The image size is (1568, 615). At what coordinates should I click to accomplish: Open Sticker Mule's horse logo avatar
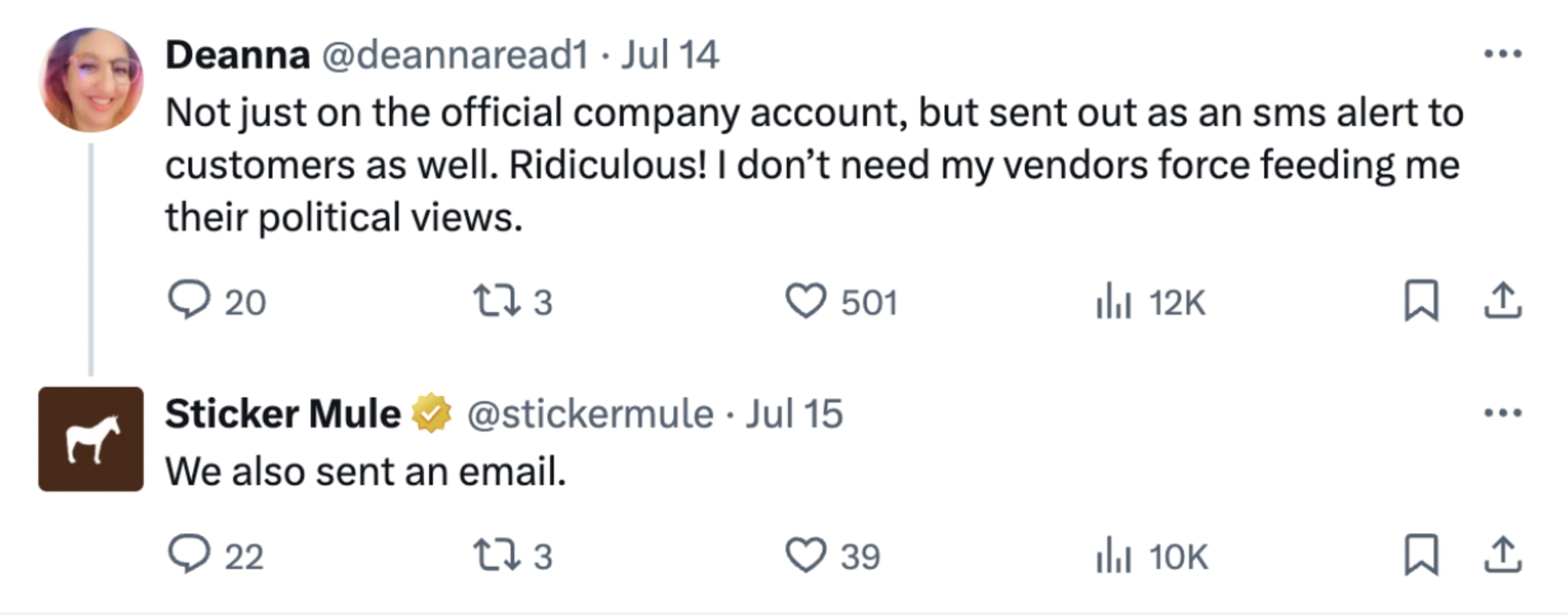point(91,439)
